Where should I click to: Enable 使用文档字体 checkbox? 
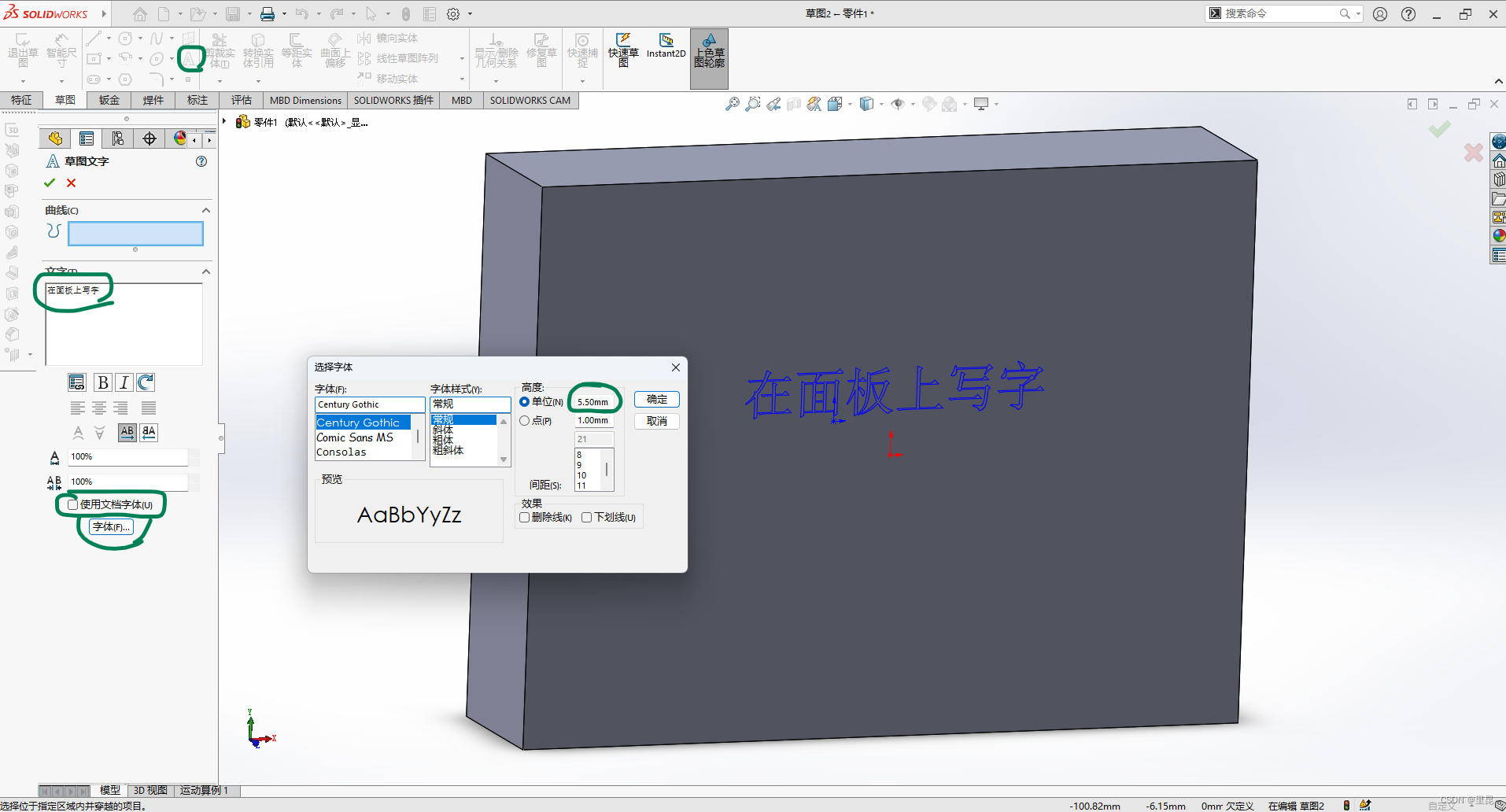coord(72,504)
